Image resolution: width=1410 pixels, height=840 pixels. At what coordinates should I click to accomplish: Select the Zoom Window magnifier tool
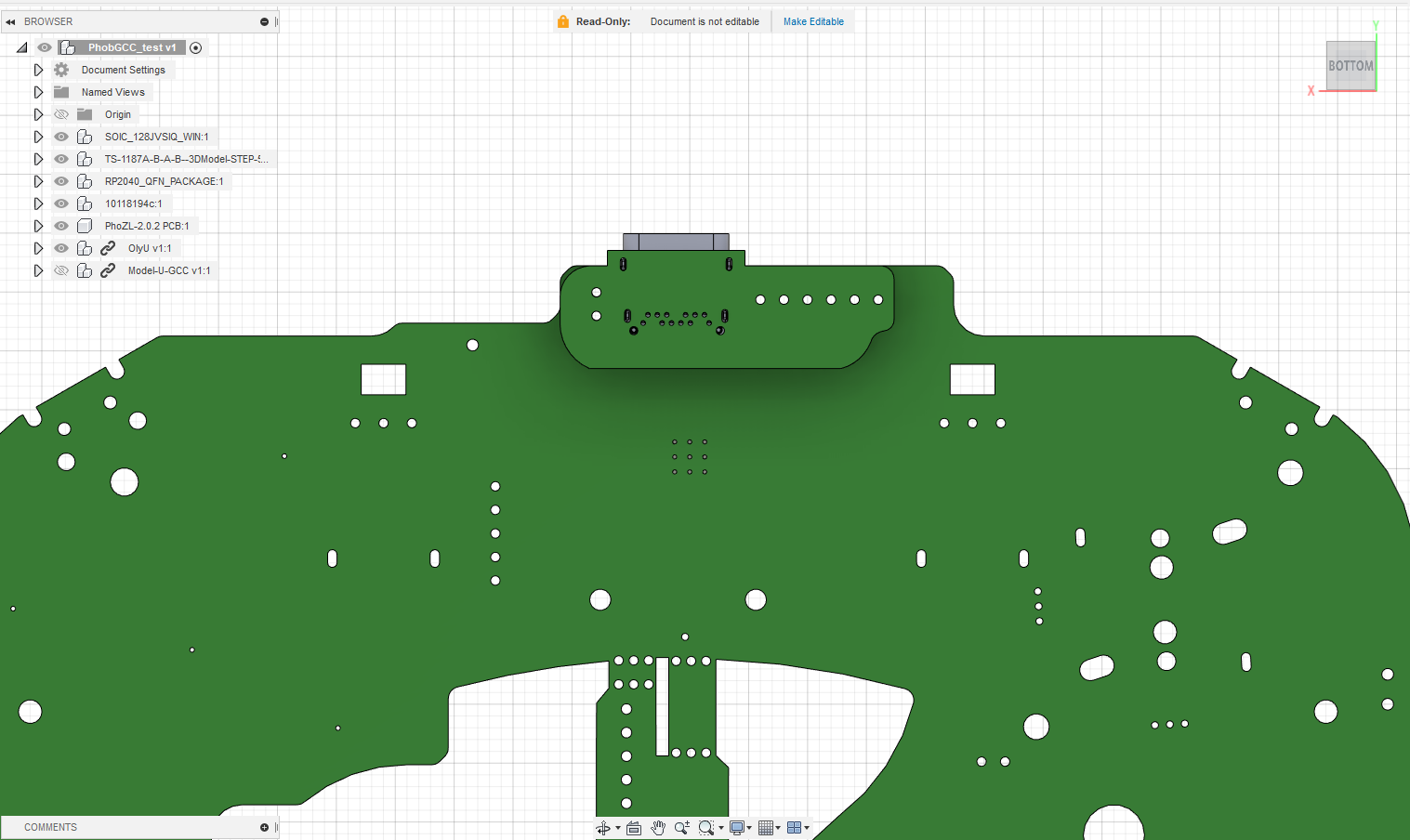[706, 828]
